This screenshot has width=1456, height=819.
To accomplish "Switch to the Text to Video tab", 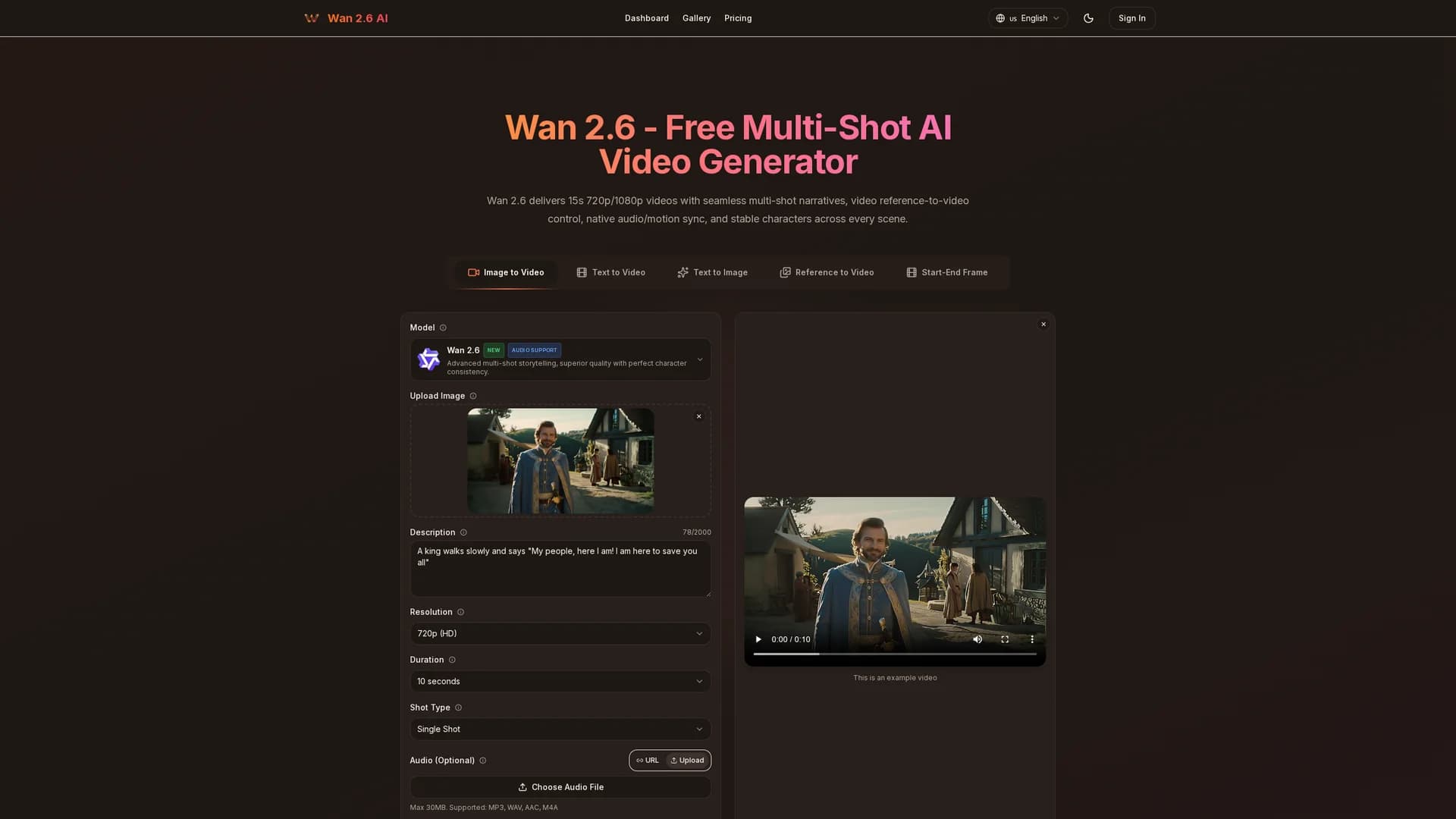I will pyautogui.click(x=610, y=272).
